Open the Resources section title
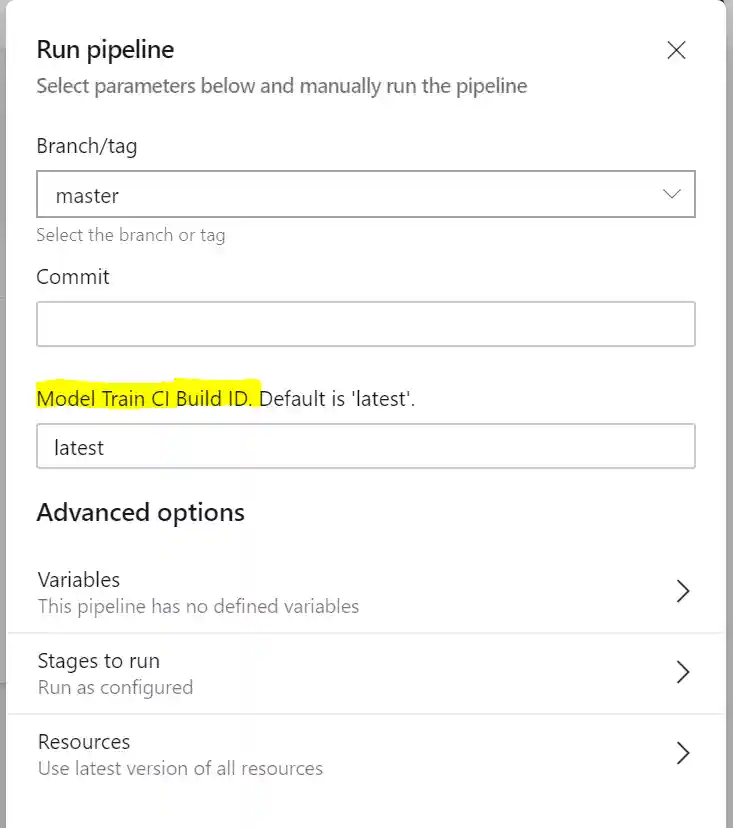Viewport: 733px width, 828px height. point(84,742)
